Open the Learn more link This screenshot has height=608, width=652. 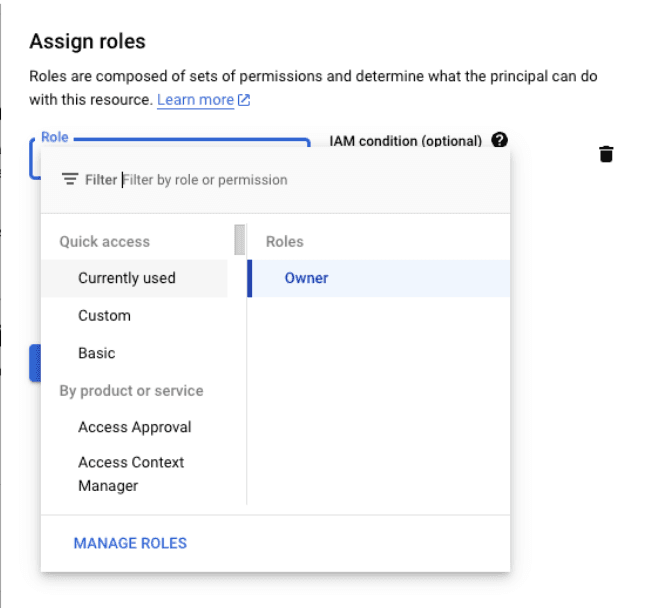(195, 100)
